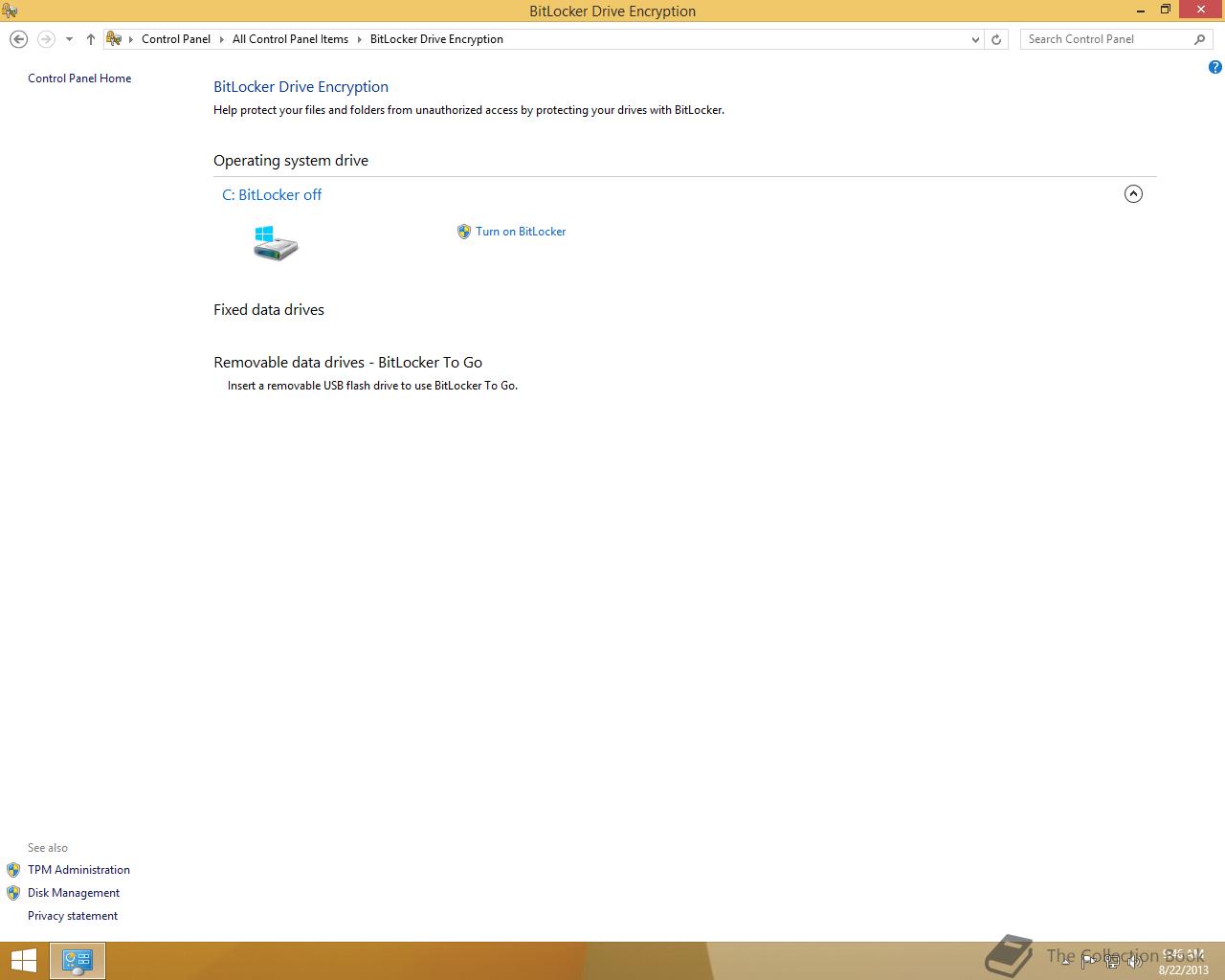This screenshot has width=1225, height=980.
Task: Show hidden tray icons arrow
Action: click(1066, 962)
